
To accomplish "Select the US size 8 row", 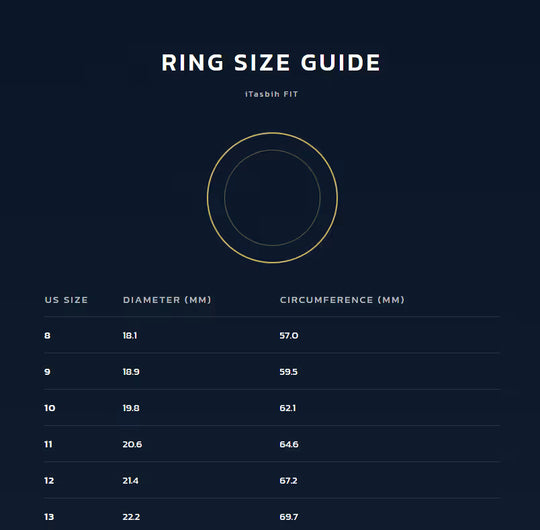I will point(272,335).
